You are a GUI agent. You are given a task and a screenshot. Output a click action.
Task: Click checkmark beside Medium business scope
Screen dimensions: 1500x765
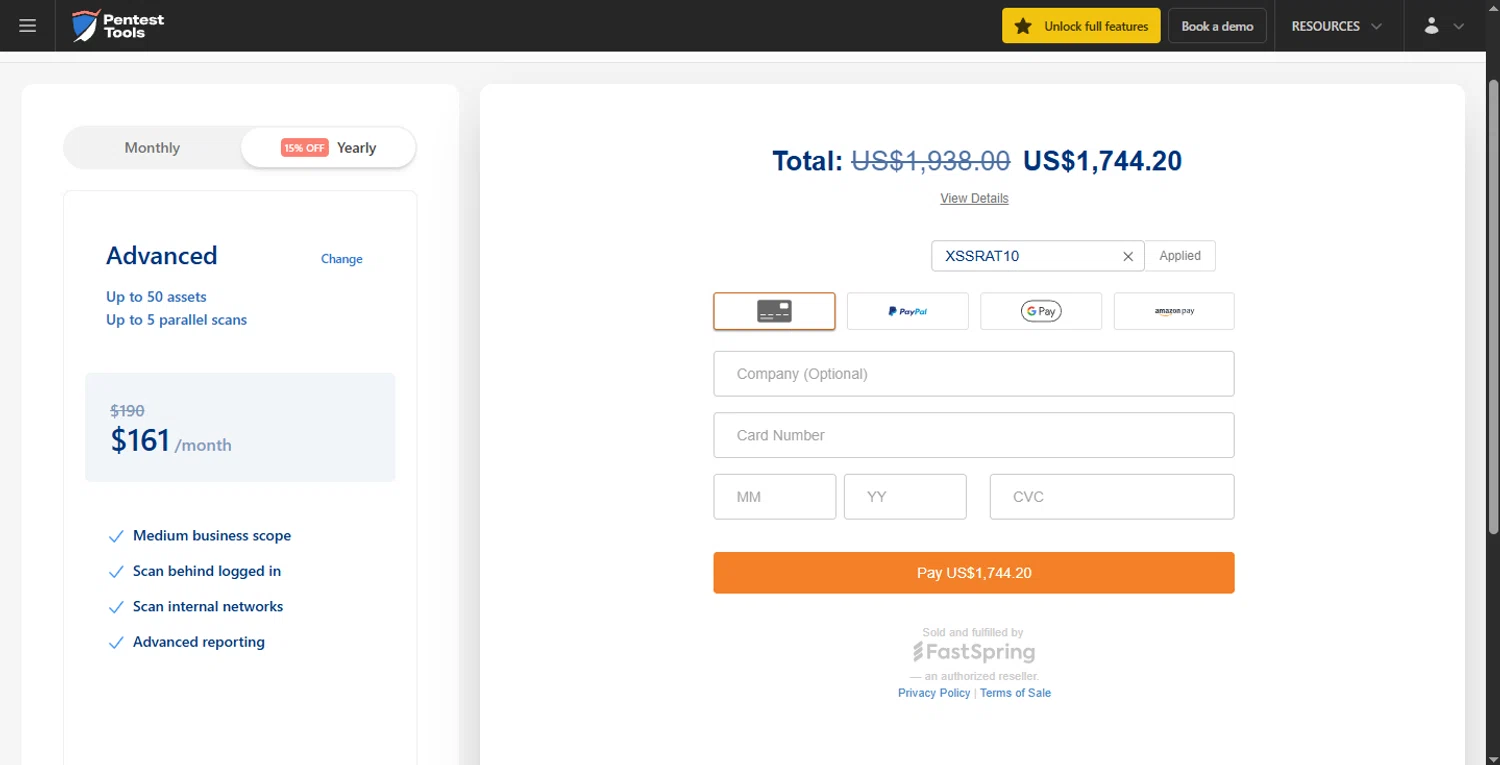[x=115, y=537]
